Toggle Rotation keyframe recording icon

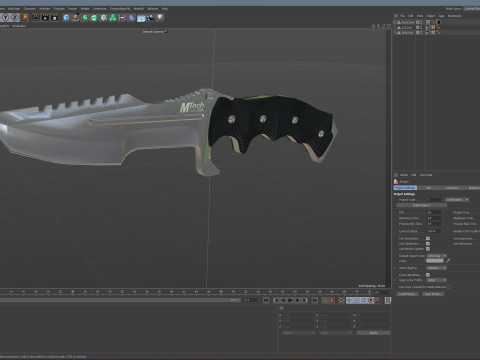(x=363, y=300)
